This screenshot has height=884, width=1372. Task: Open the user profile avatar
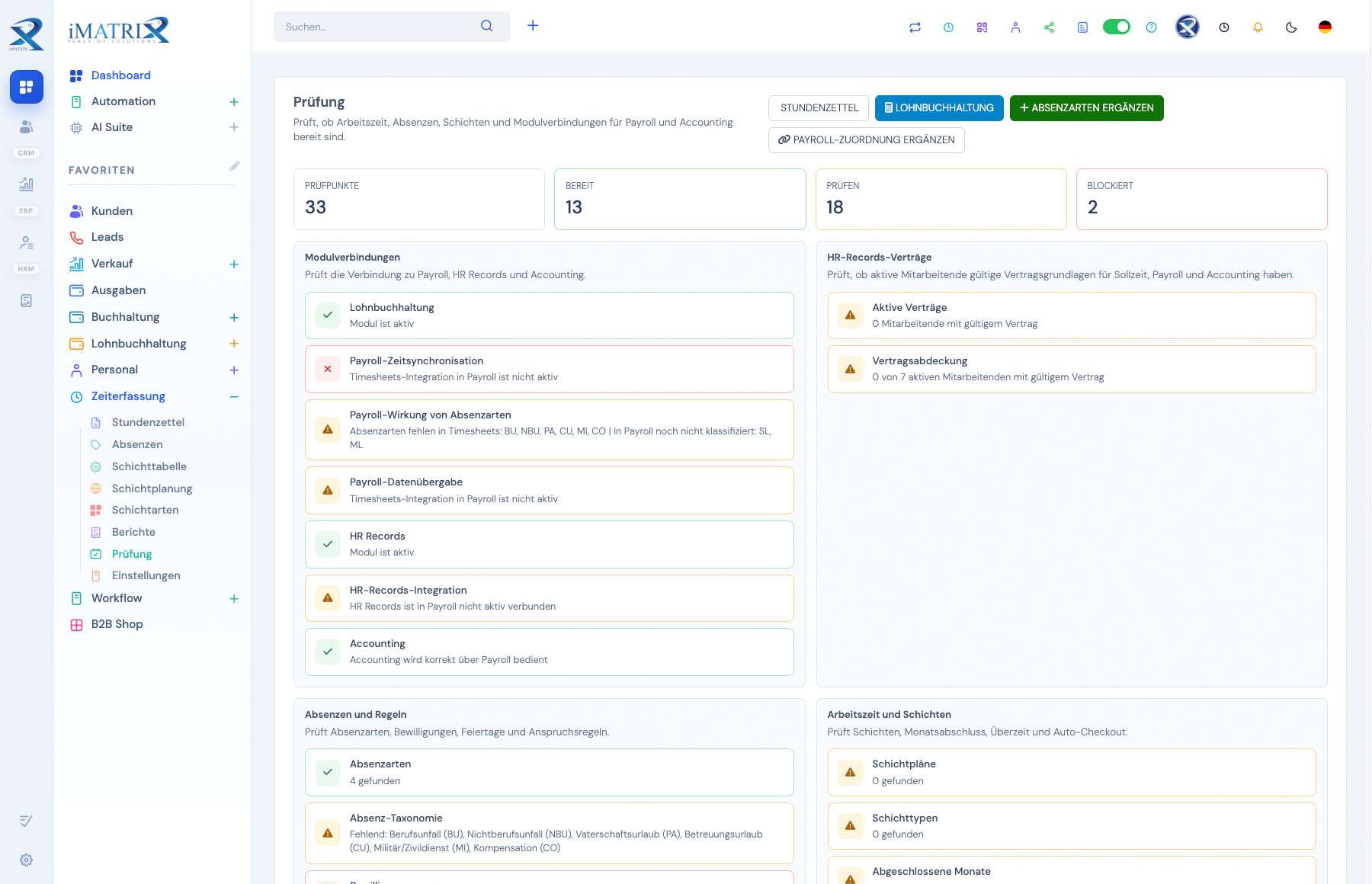pos(1188,27)
